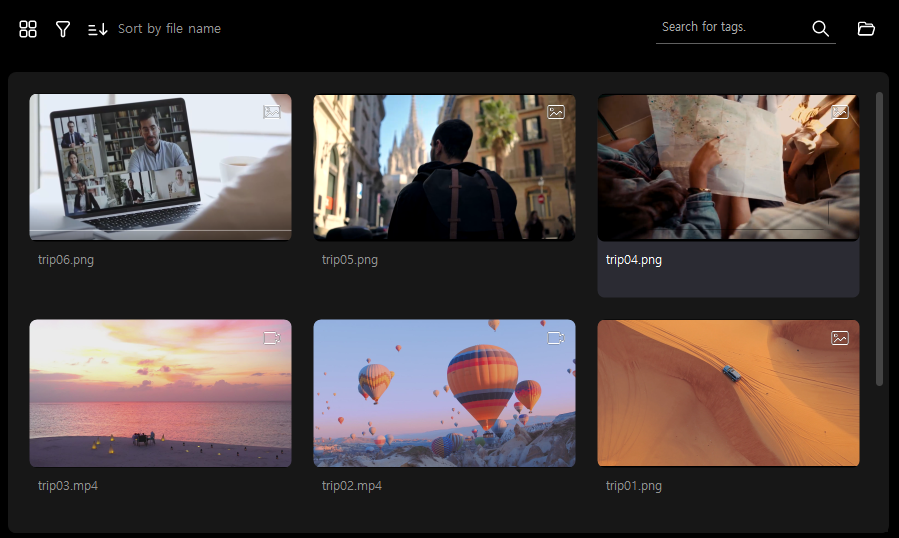Image resolution: width=899 pixels, height=538 pixels.
Task: Select the backpacker city street thumbnail
Action: [444, 167]
